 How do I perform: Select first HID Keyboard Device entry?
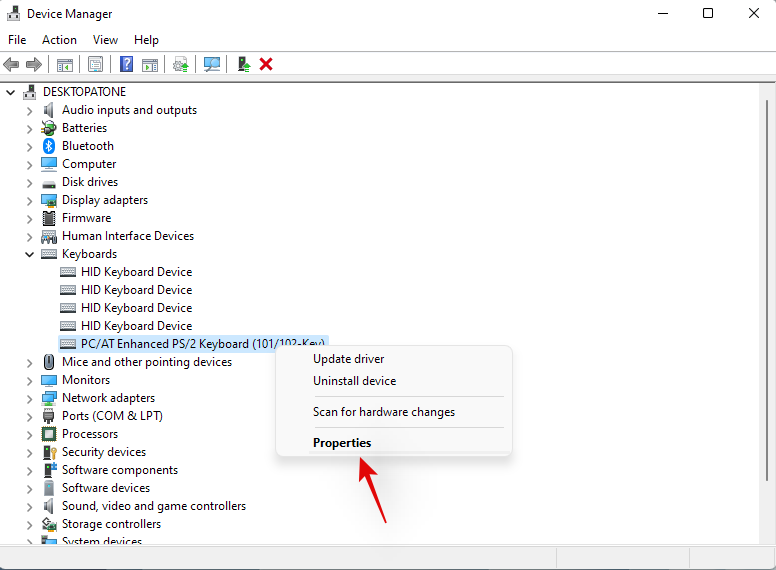136,272
